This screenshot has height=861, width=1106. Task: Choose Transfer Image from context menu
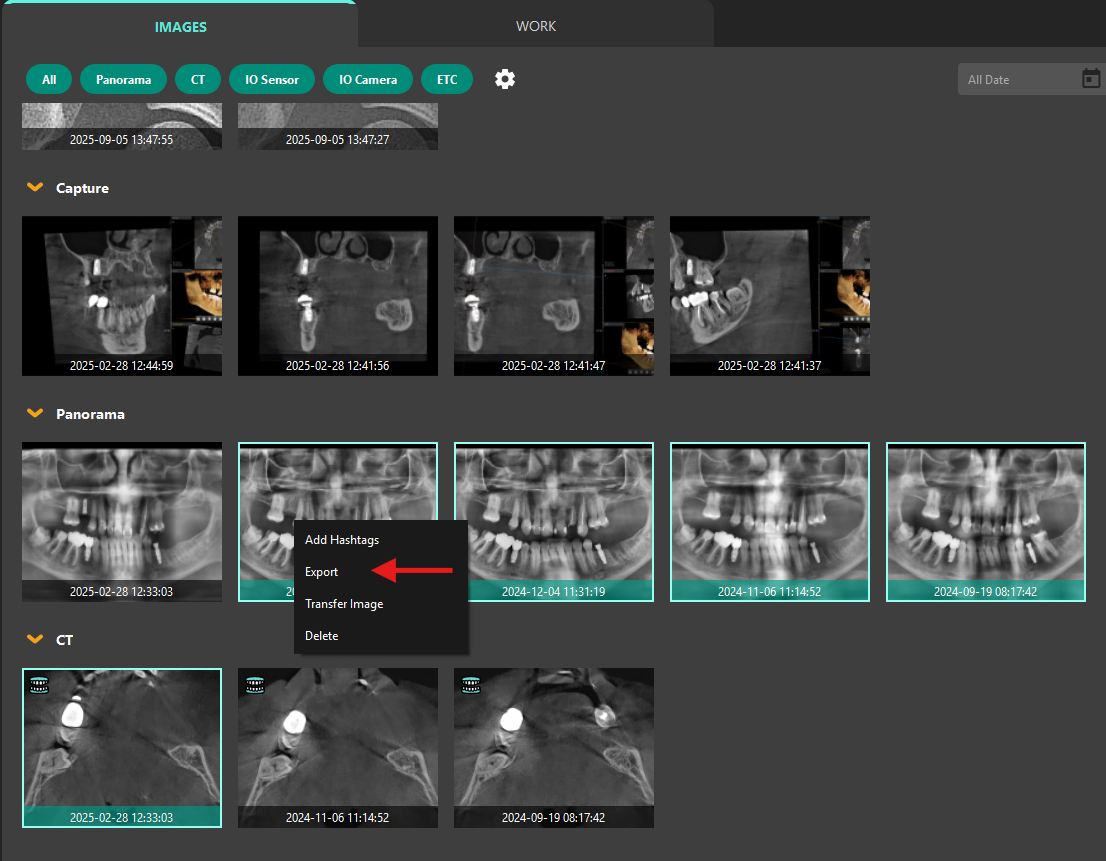coord(381,604)
